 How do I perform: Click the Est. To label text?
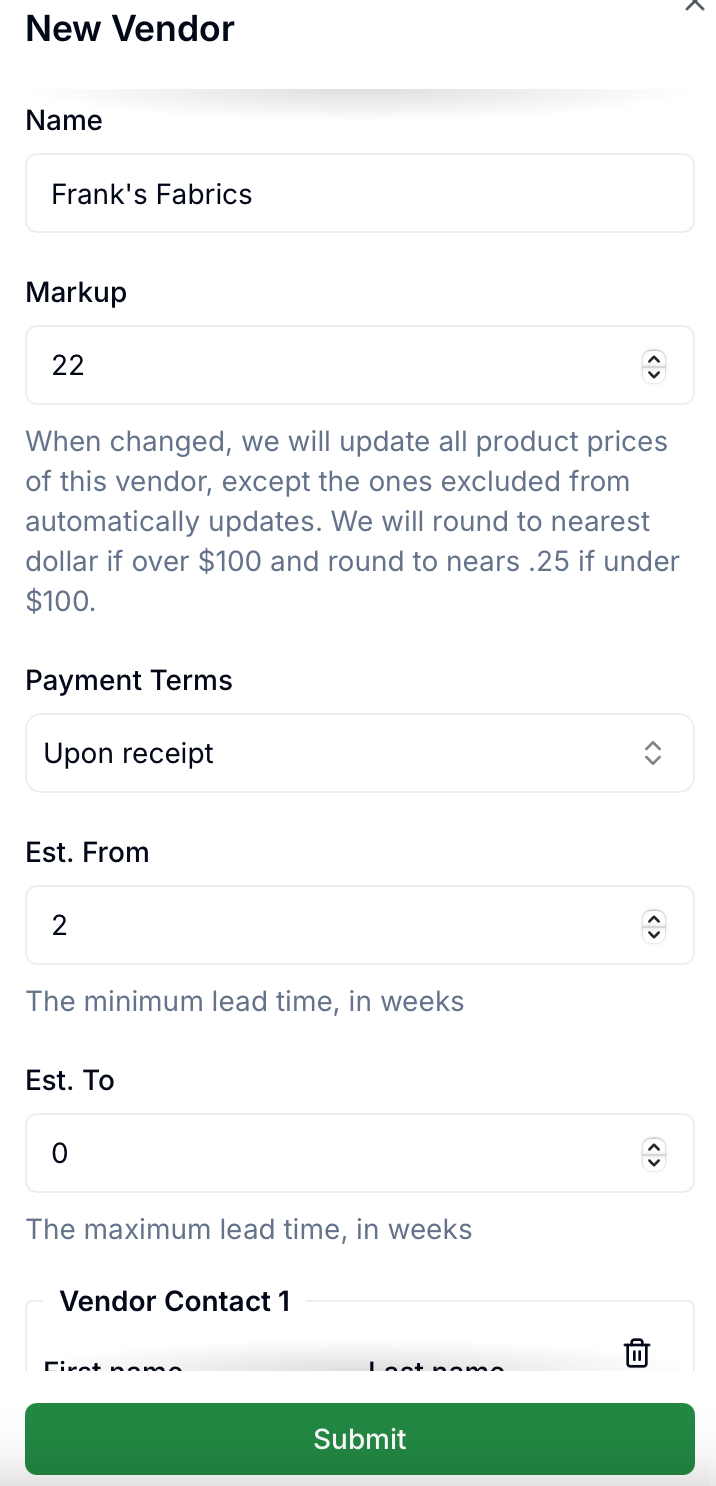tap(70, 1080)
